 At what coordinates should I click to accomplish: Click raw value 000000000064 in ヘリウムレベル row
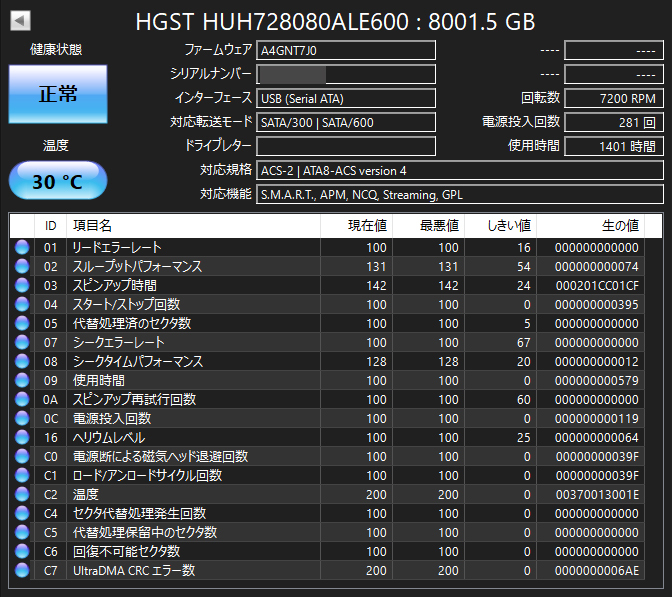click(597, 438)
